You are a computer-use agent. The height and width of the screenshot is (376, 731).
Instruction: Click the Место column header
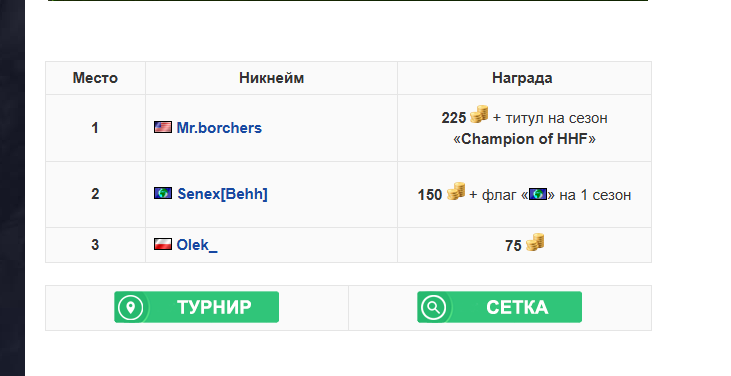95,78
